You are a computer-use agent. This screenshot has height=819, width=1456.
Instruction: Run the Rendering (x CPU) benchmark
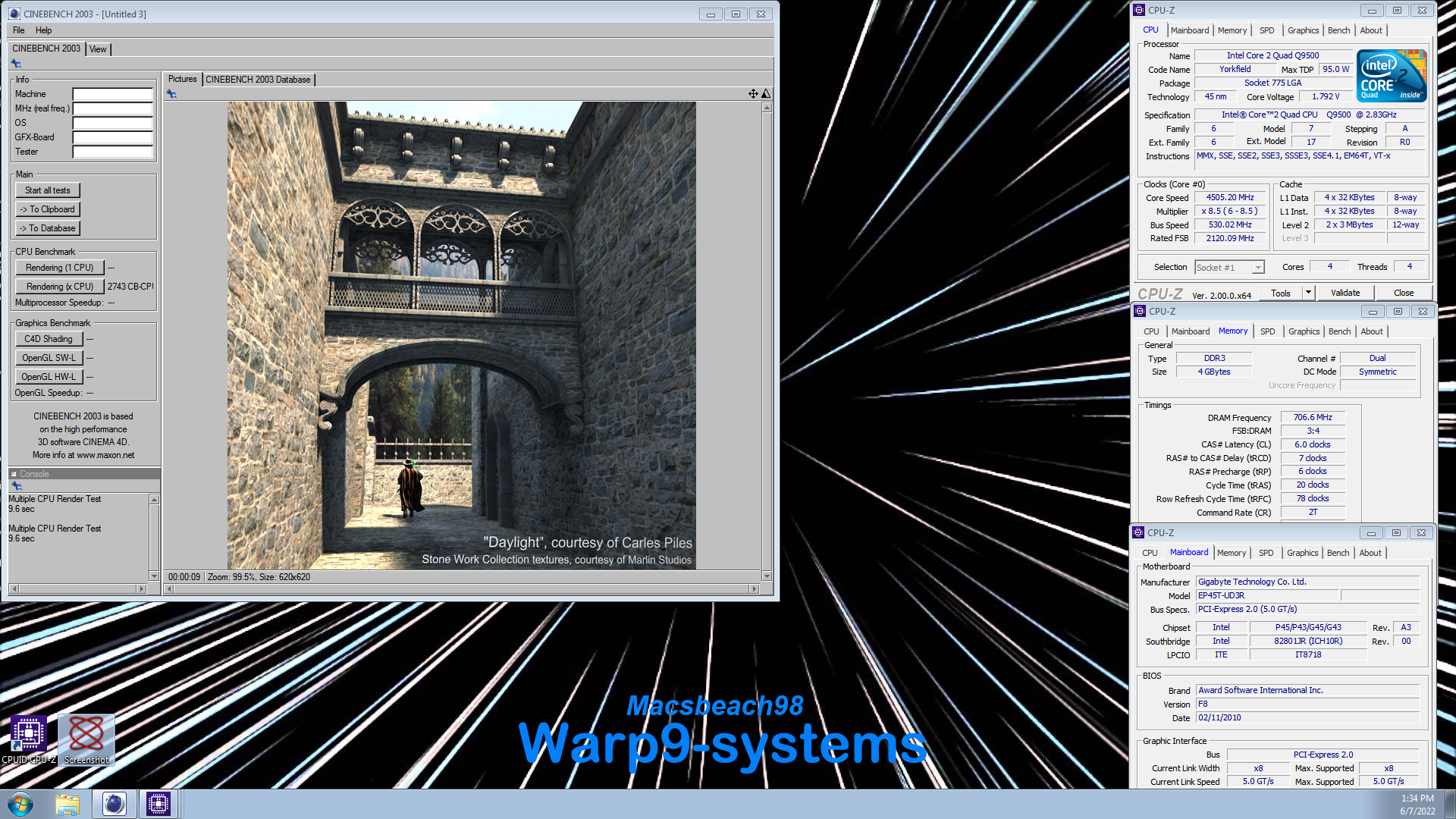tap(59, 287)
